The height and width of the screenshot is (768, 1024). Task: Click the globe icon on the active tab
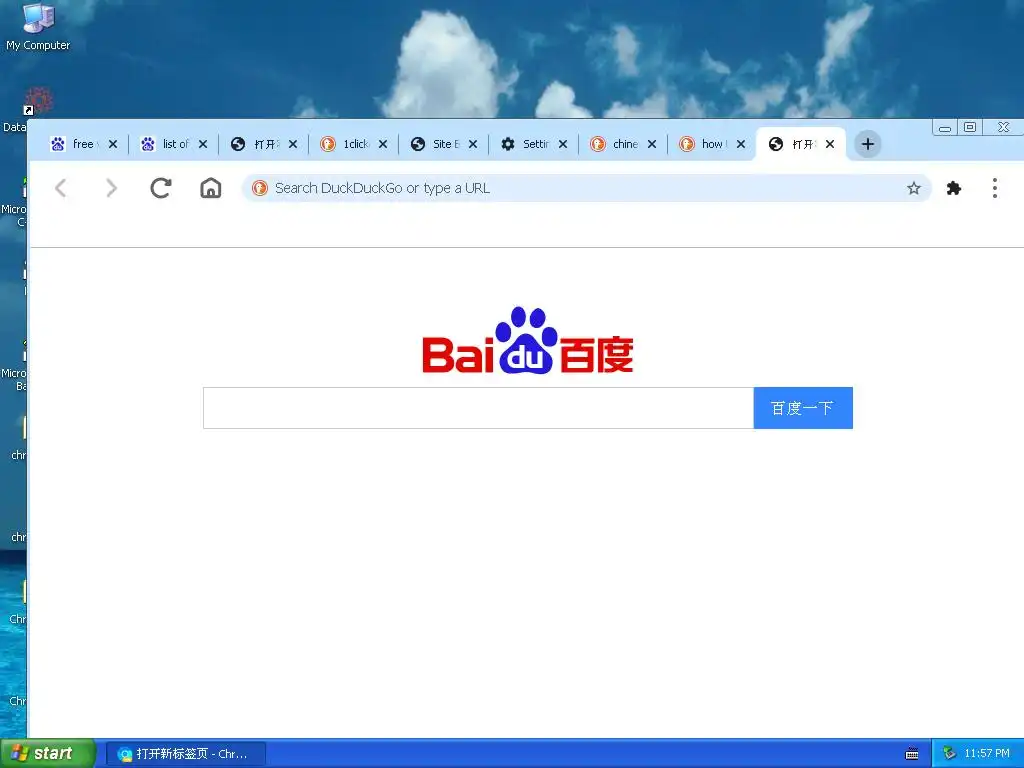pos(776,144)
